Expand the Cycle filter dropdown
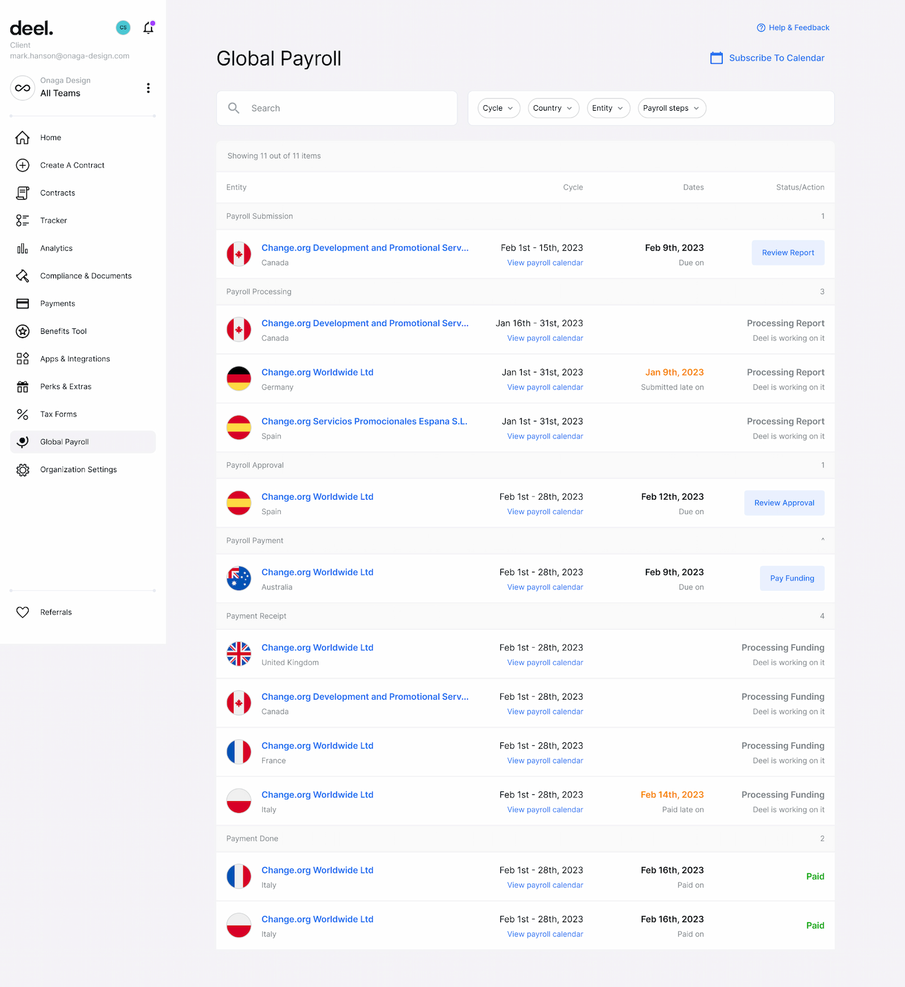 [498, 108]
